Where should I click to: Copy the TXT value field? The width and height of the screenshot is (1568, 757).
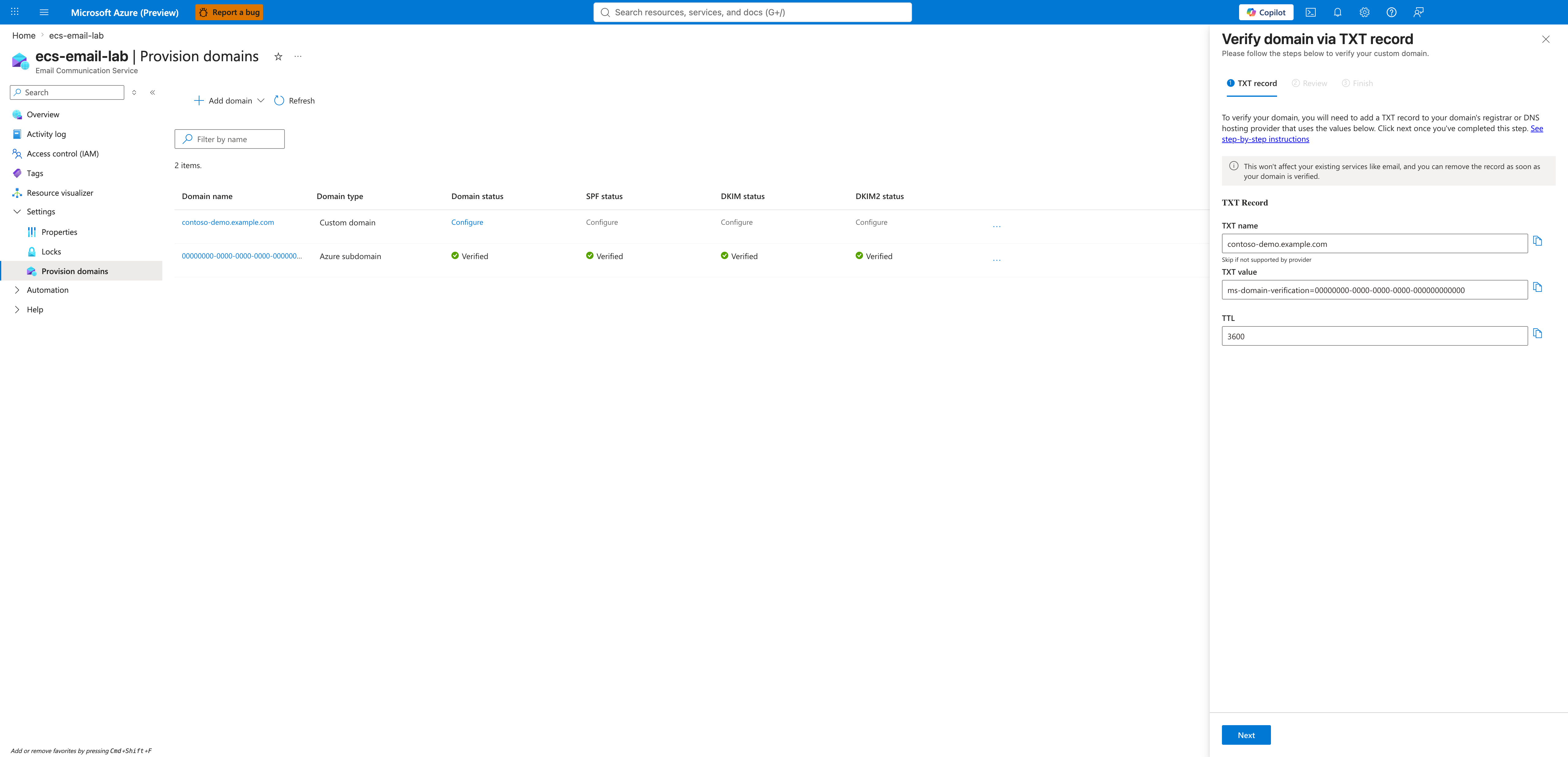[x=1538, y=287]
